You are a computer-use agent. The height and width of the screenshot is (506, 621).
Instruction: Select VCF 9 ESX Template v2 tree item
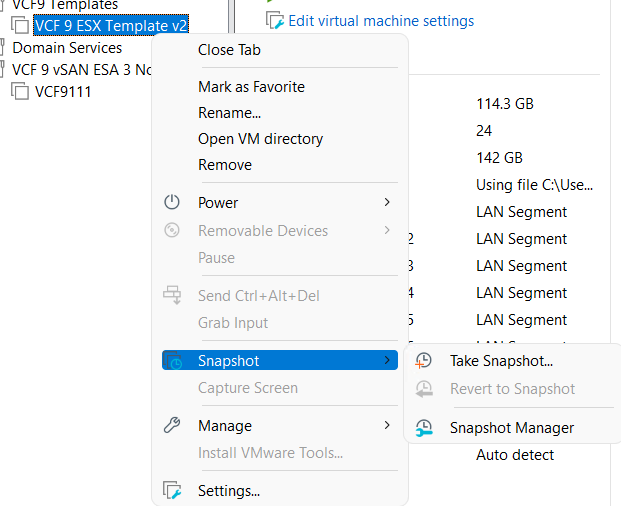[x=110, y=25]
